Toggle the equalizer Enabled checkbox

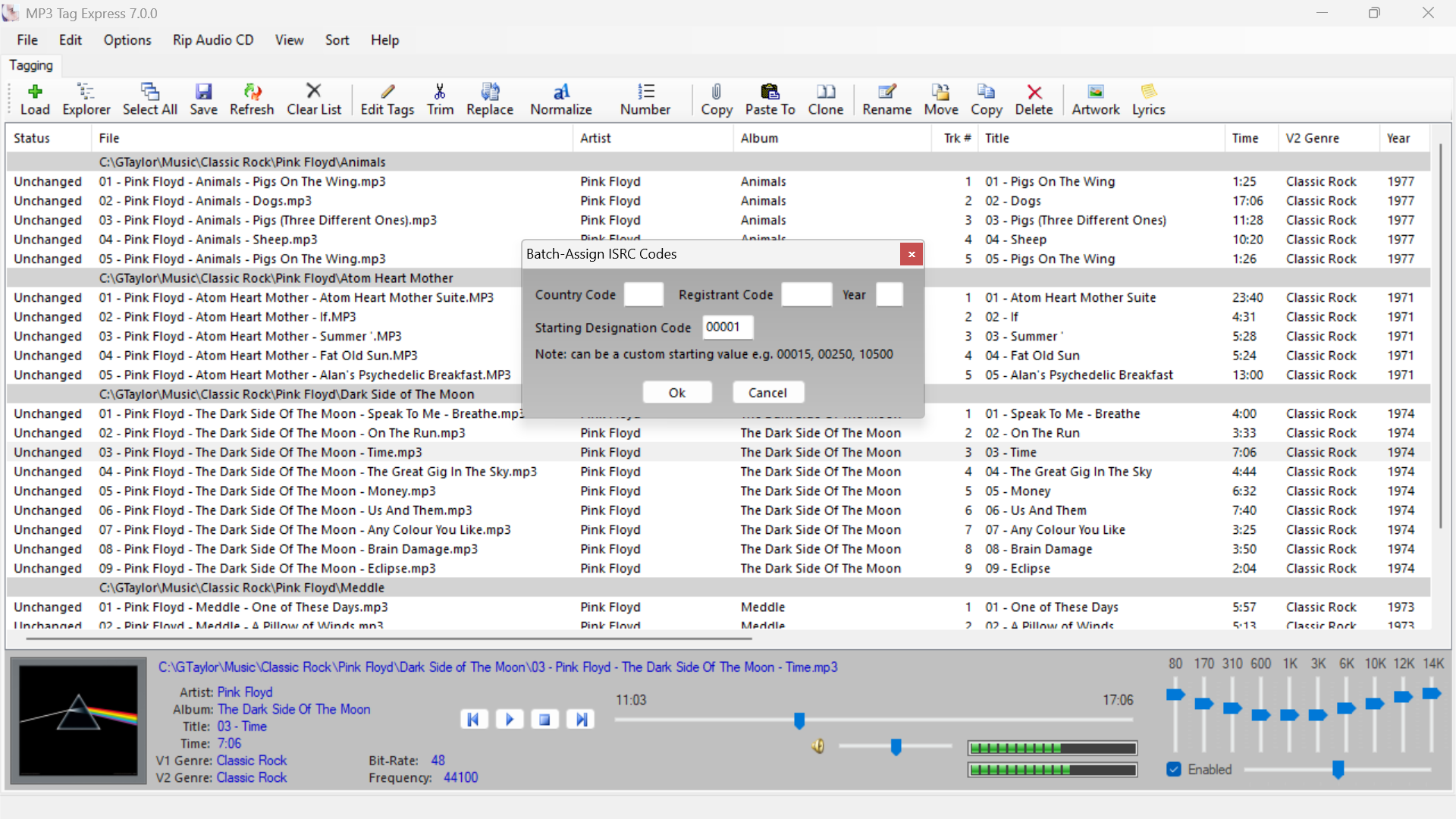pyautogui.click(x=1174, y=769)
